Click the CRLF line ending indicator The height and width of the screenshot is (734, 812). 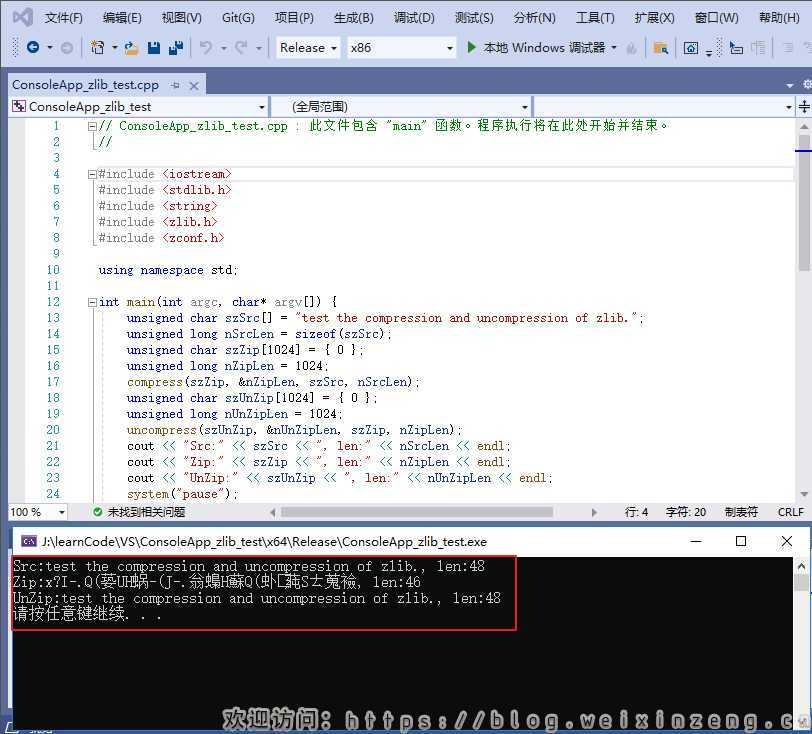791,512
